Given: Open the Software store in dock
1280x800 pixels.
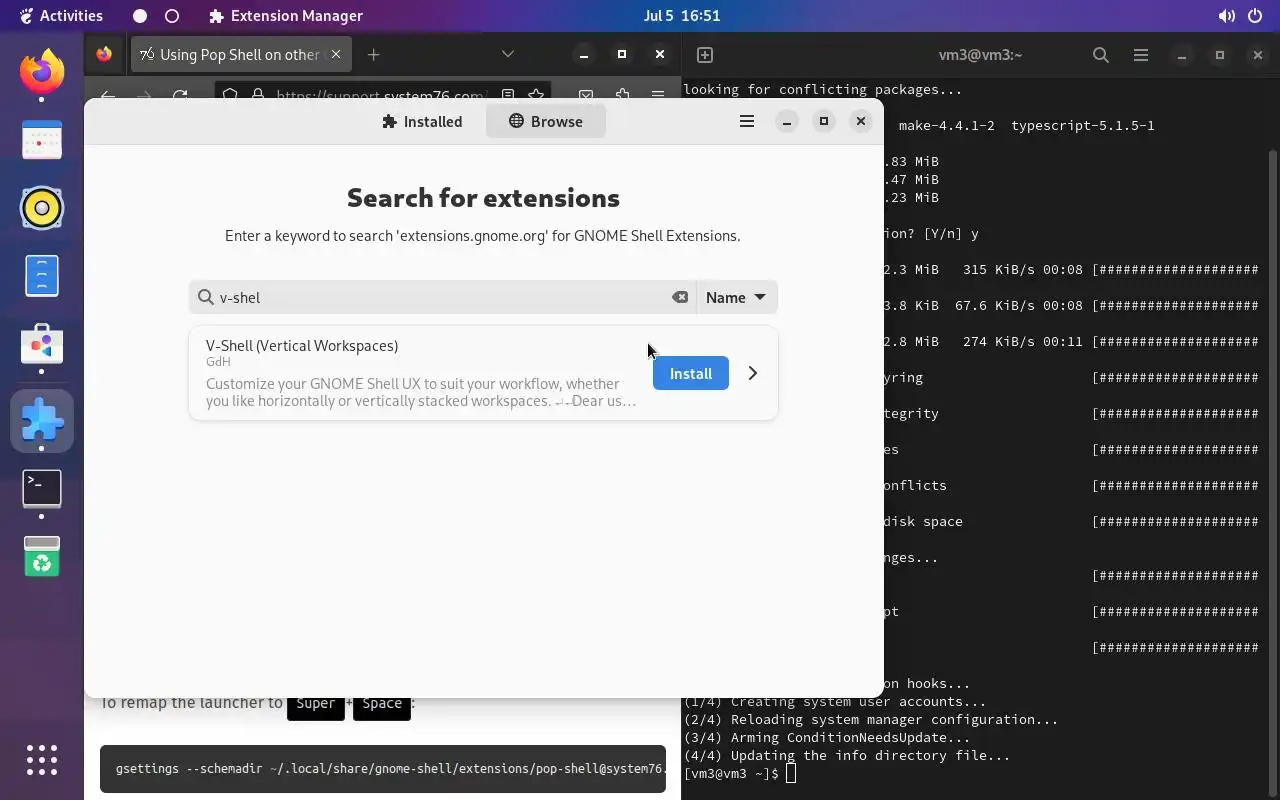Looking at the screenshot, I should pyautogui.click(x=42, y=345).
